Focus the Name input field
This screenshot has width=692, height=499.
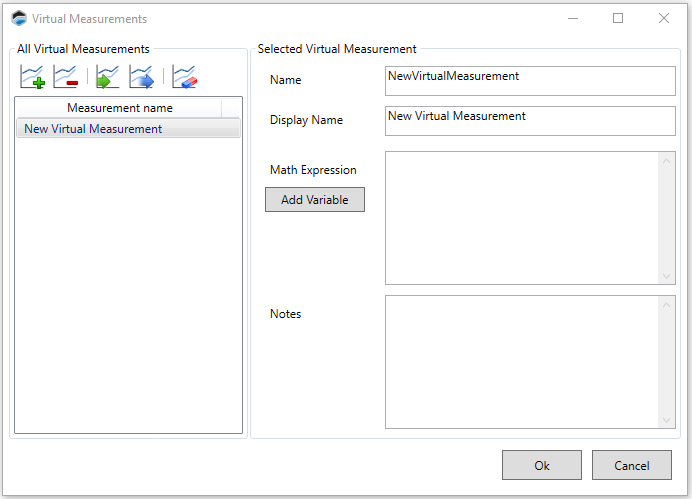pyautogui.click(x=530, y=81)
